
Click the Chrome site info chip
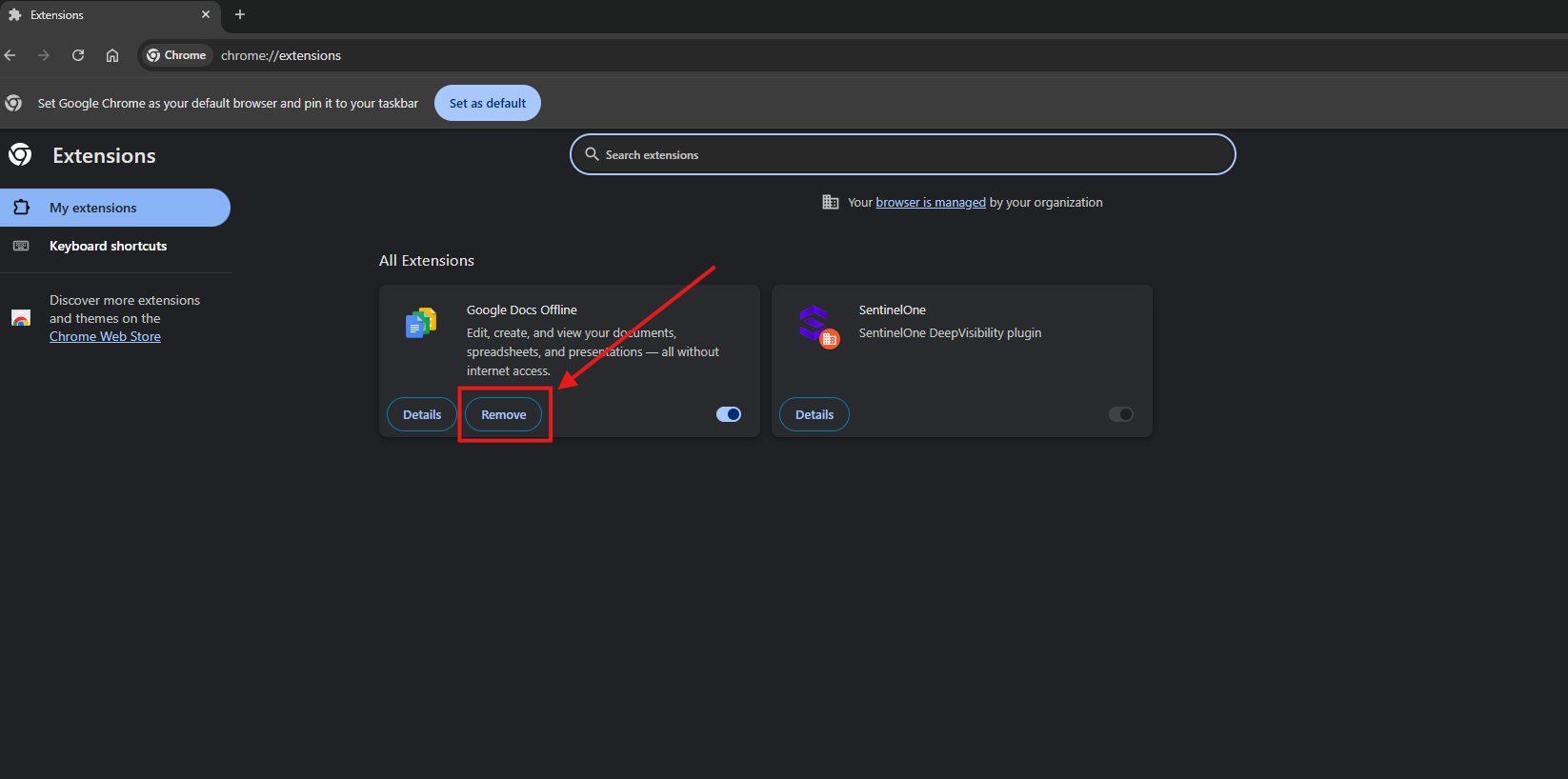click(x=177, y=55)
